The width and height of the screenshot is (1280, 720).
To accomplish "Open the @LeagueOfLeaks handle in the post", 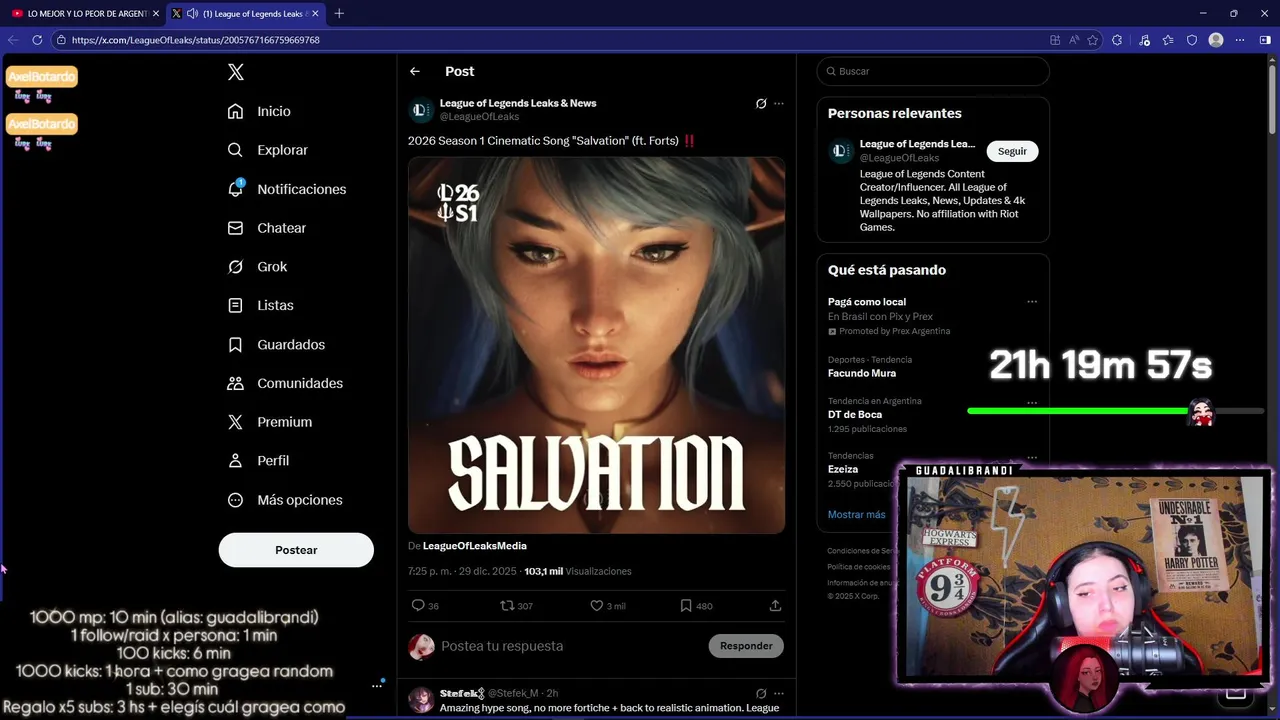I will [x=479, y=117].
